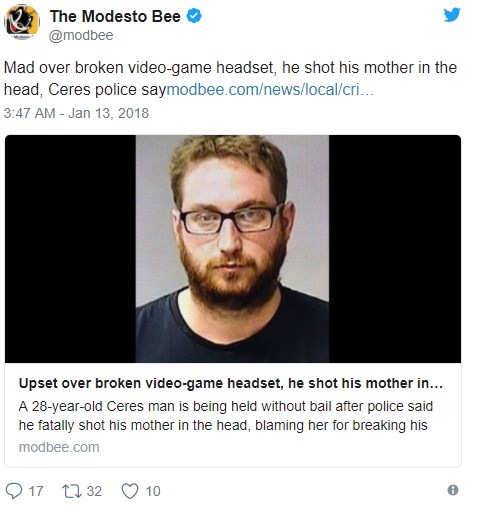The image size is (479, 509).
Task: View the 32 retweets count
Action: click(x=94, y=491)
